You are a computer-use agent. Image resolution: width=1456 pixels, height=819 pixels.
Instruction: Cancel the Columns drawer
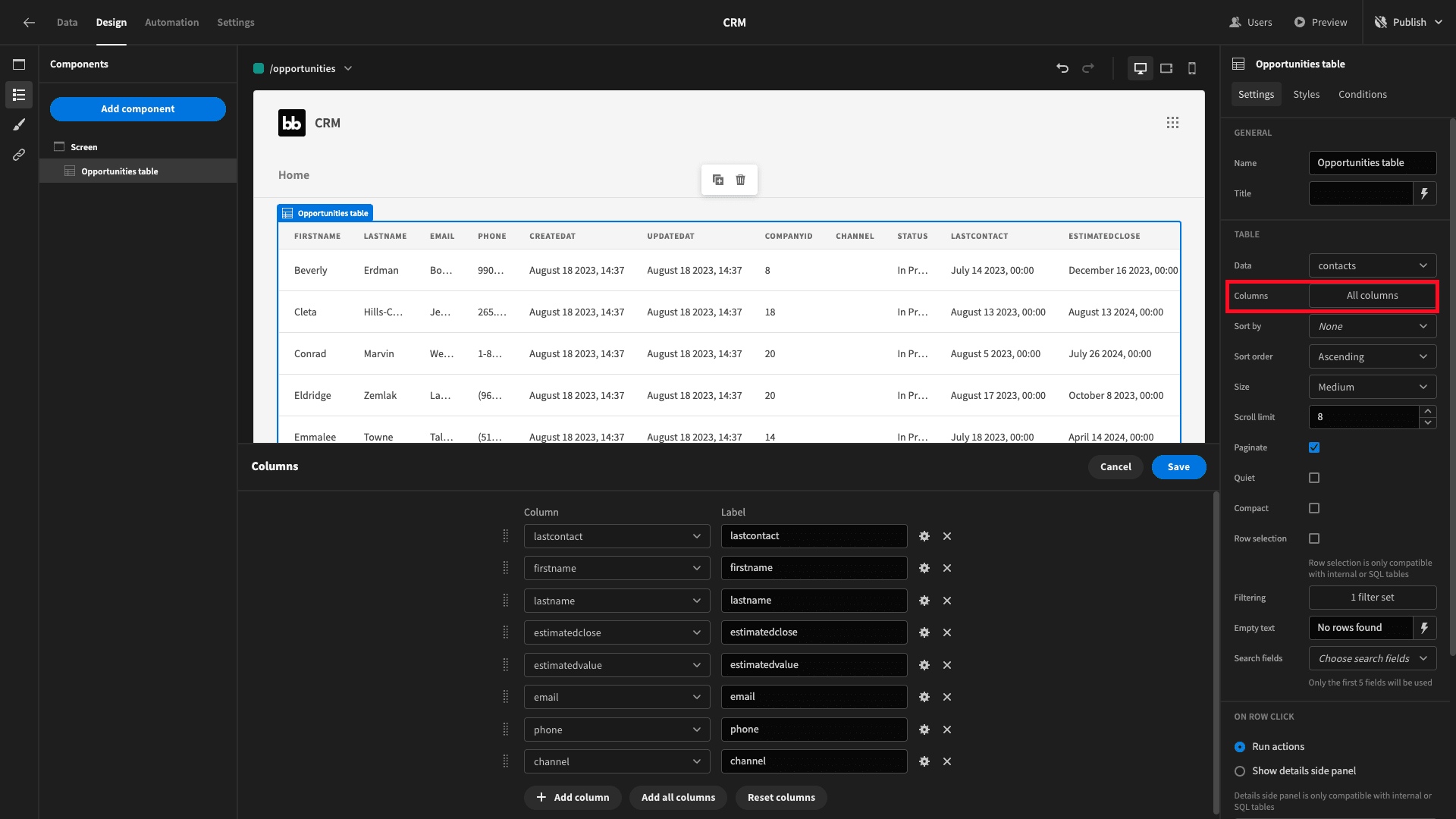[1116, 467]
